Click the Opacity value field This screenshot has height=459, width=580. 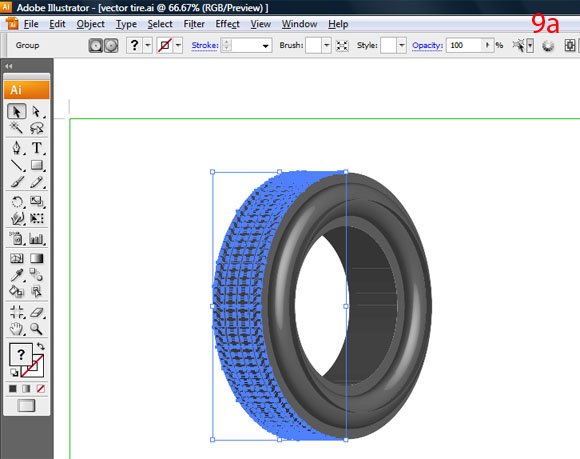464,45
